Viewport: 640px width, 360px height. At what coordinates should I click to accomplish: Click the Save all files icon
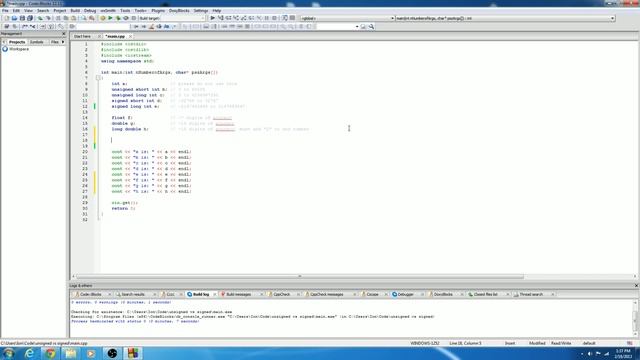[x=30, y=18]
